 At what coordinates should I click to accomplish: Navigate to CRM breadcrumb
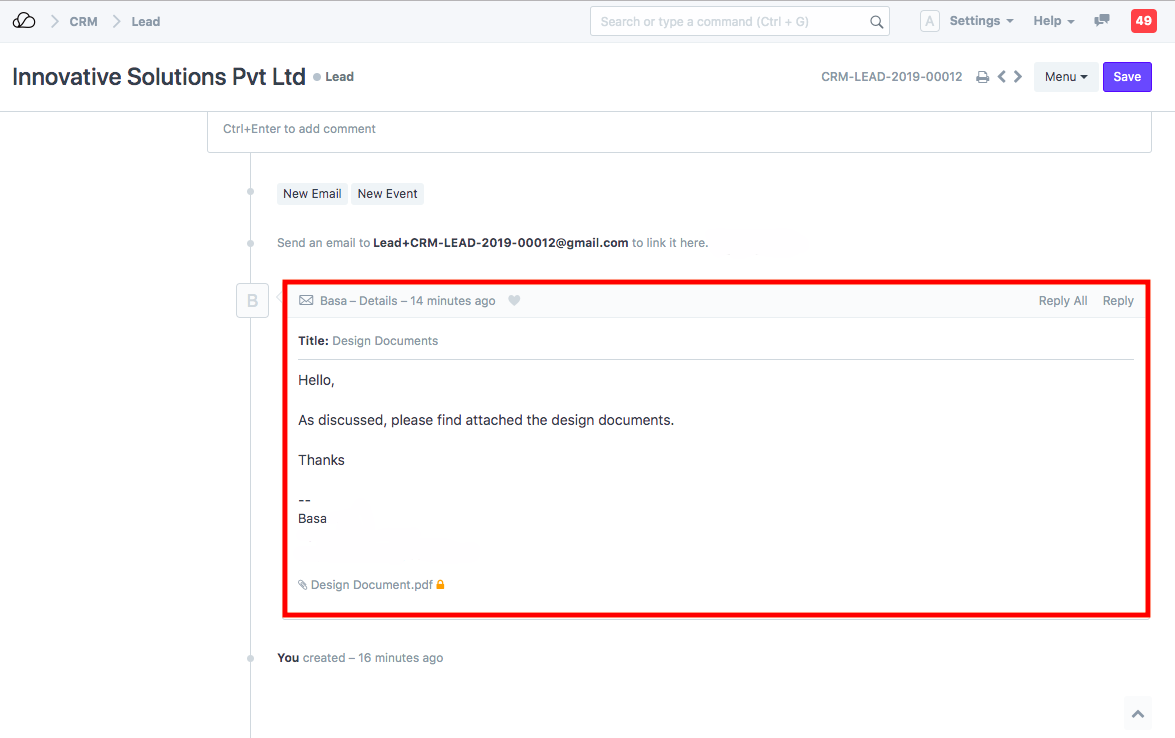[83, 21]
